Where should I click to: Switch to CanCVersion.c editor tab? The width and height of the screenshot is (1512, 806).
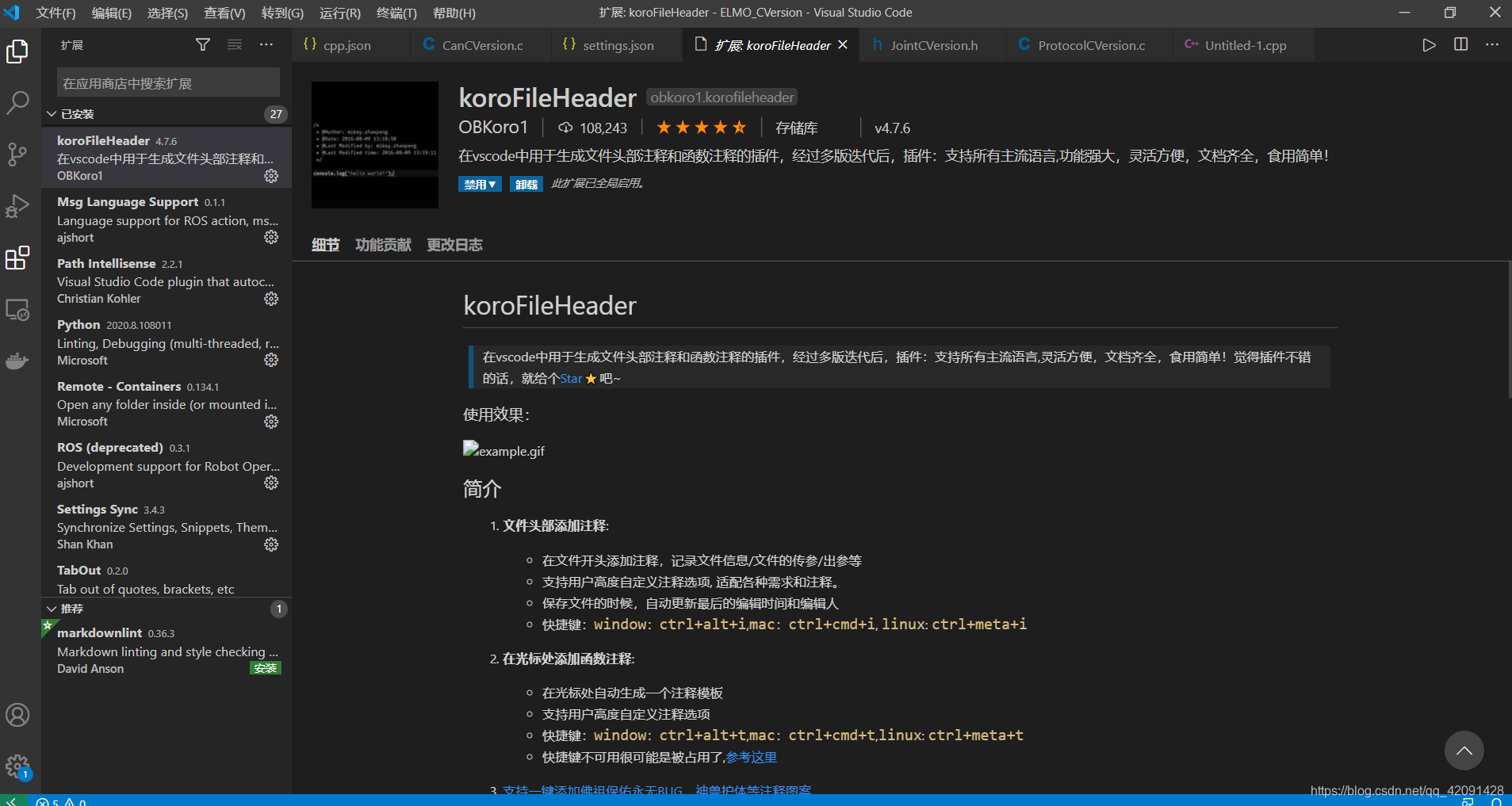[x=481, y=45]
